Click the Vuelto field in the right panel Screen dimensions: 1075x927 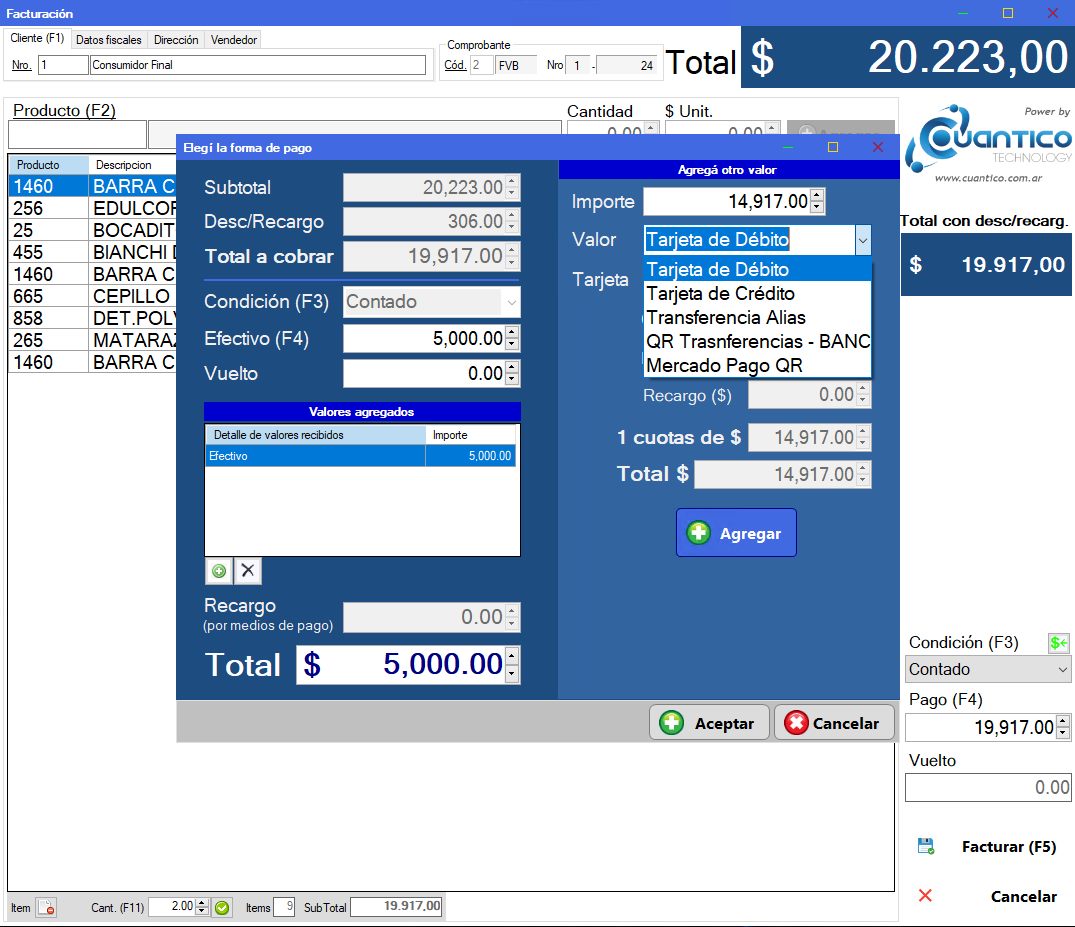pyautogui.click(x=988, y=788)
